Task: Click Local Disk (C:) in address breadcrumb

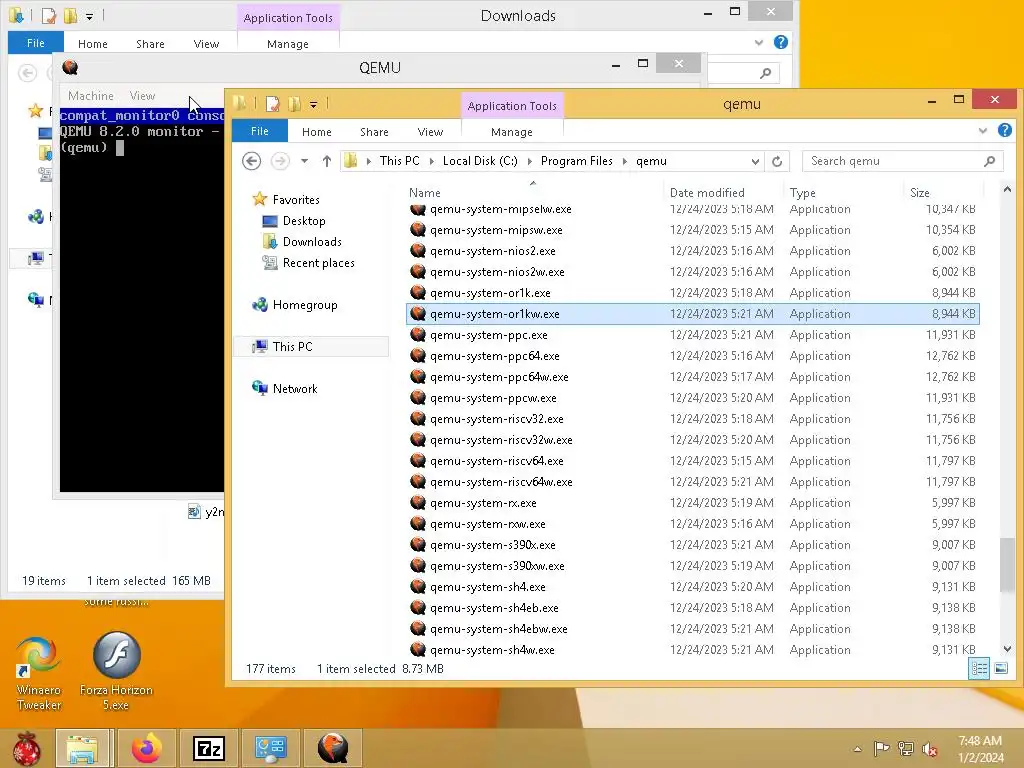Action: coord(480,161)
